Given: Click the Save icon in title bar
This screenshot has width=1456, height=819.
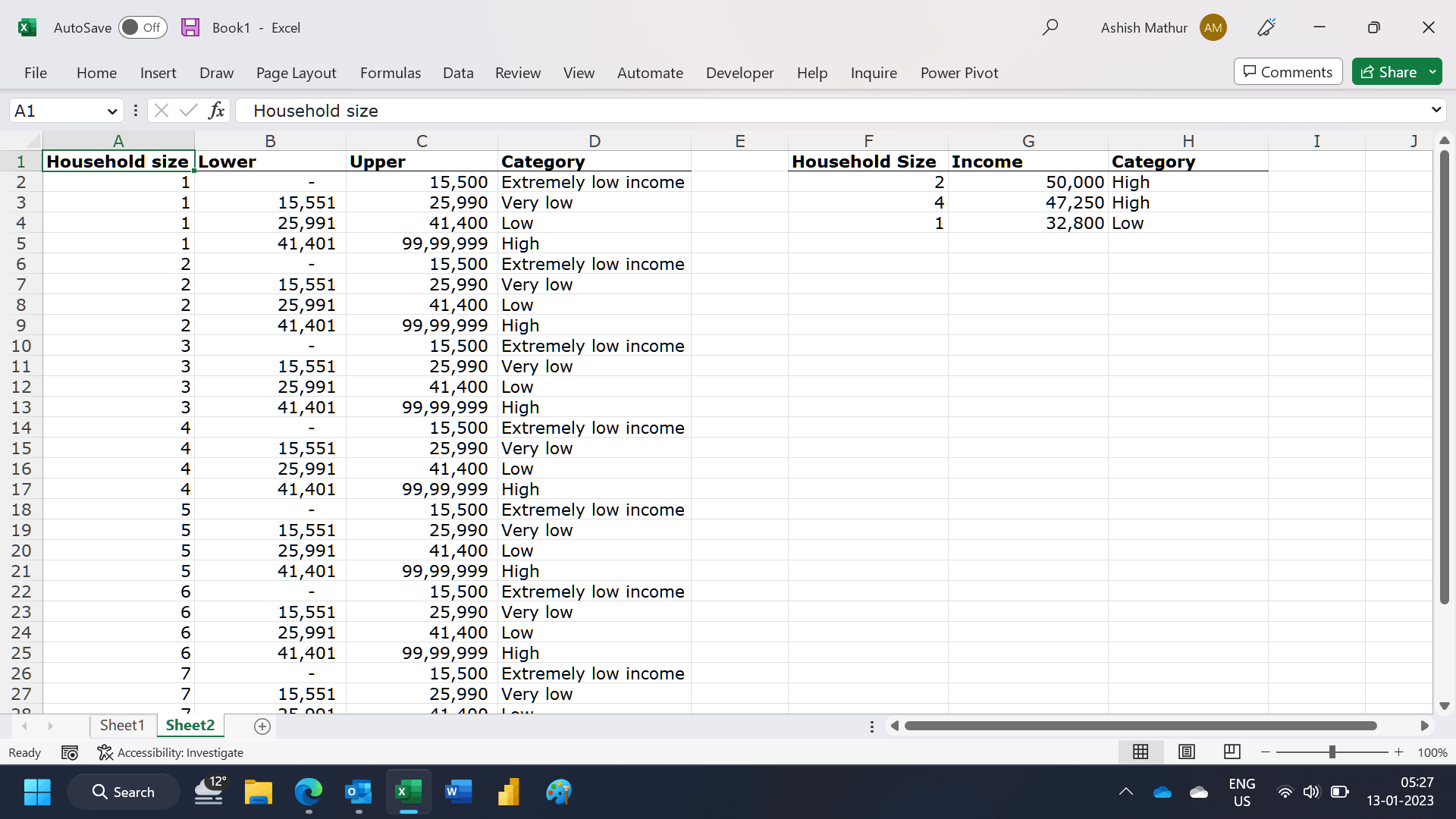Looking at the screenshot, I should point(190,27).
